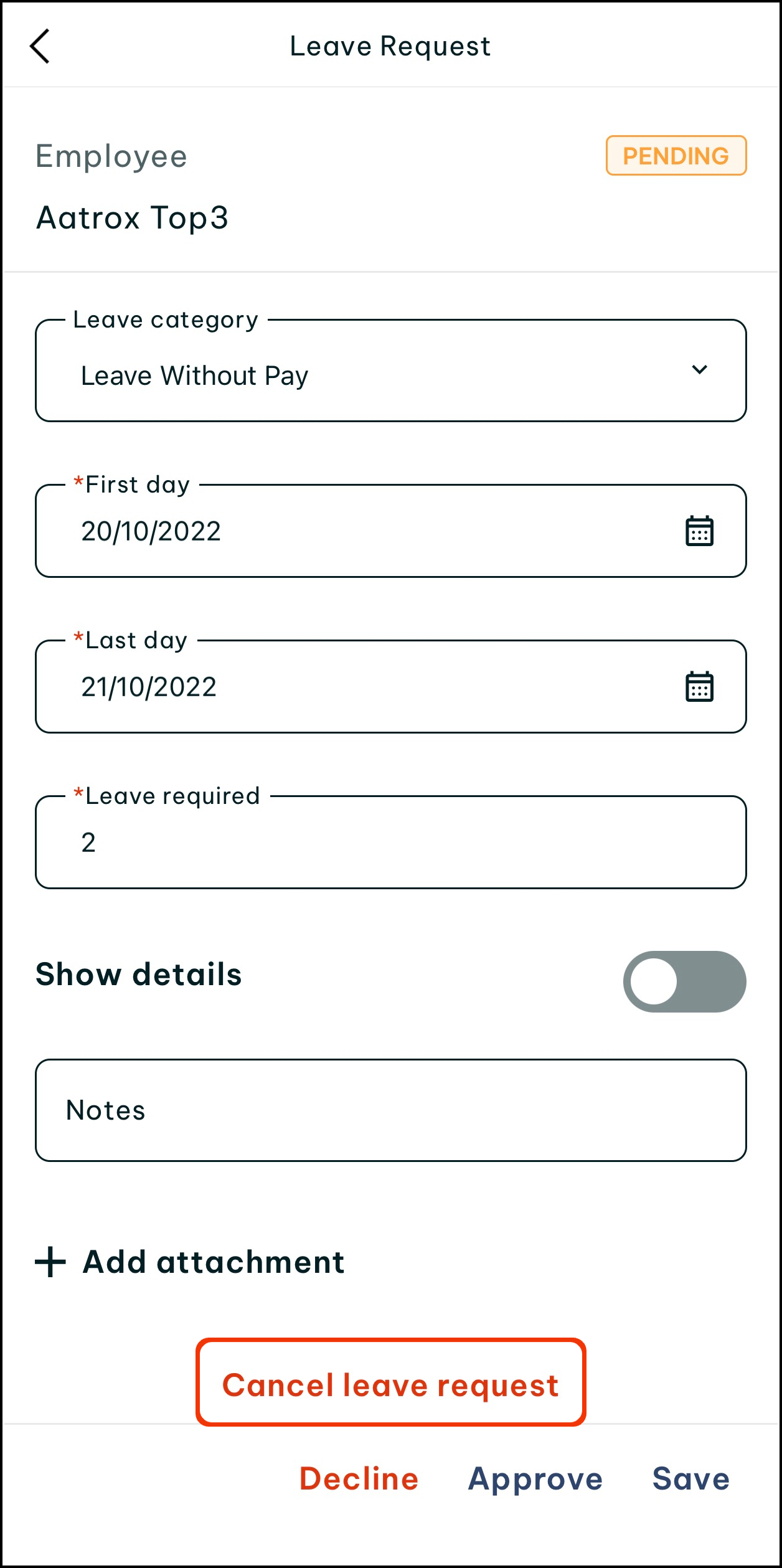Click into the Notes text box
782x1568 pixels.
click(390, 1110)
